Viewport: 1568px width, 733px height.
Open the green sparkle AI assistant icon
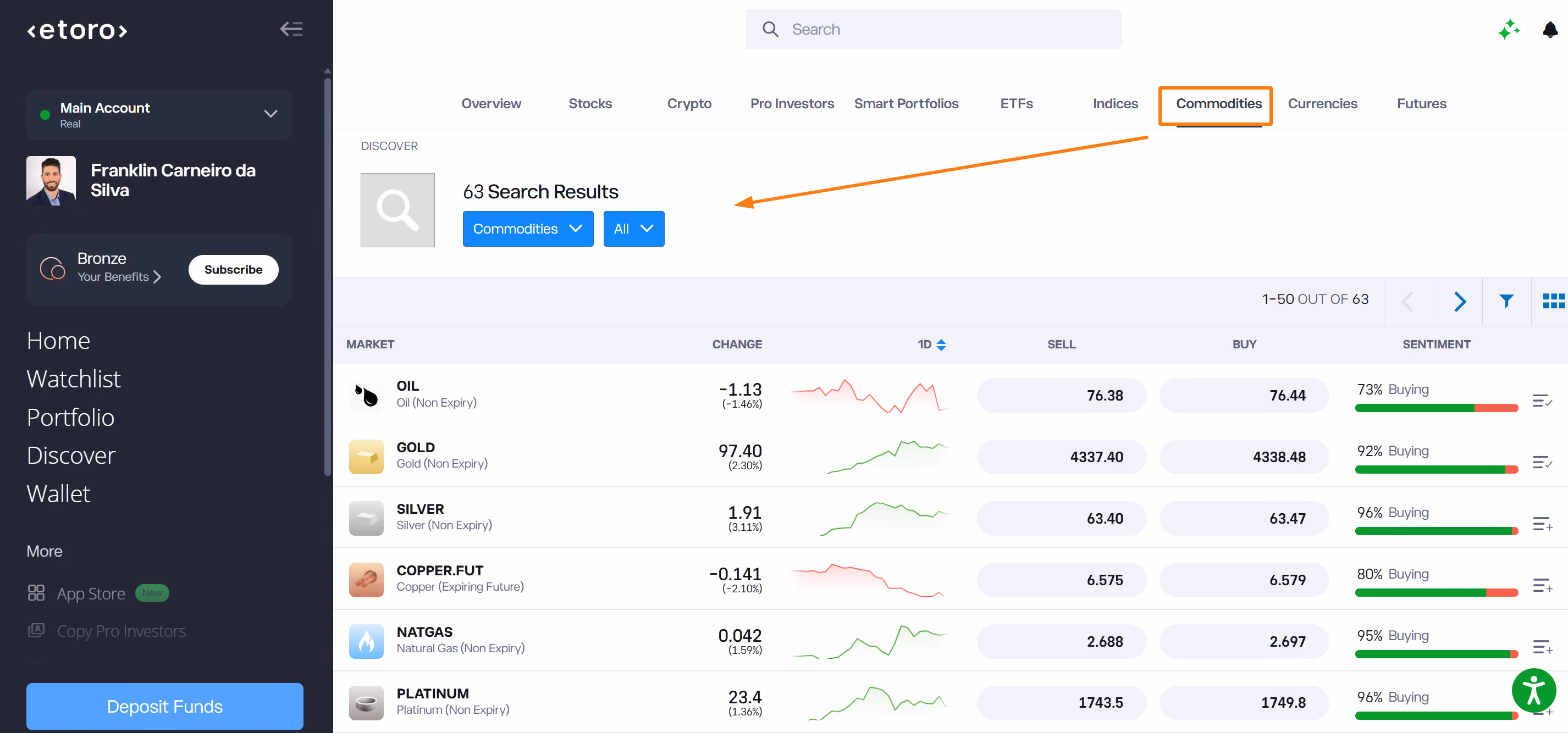pos(1509,29)
